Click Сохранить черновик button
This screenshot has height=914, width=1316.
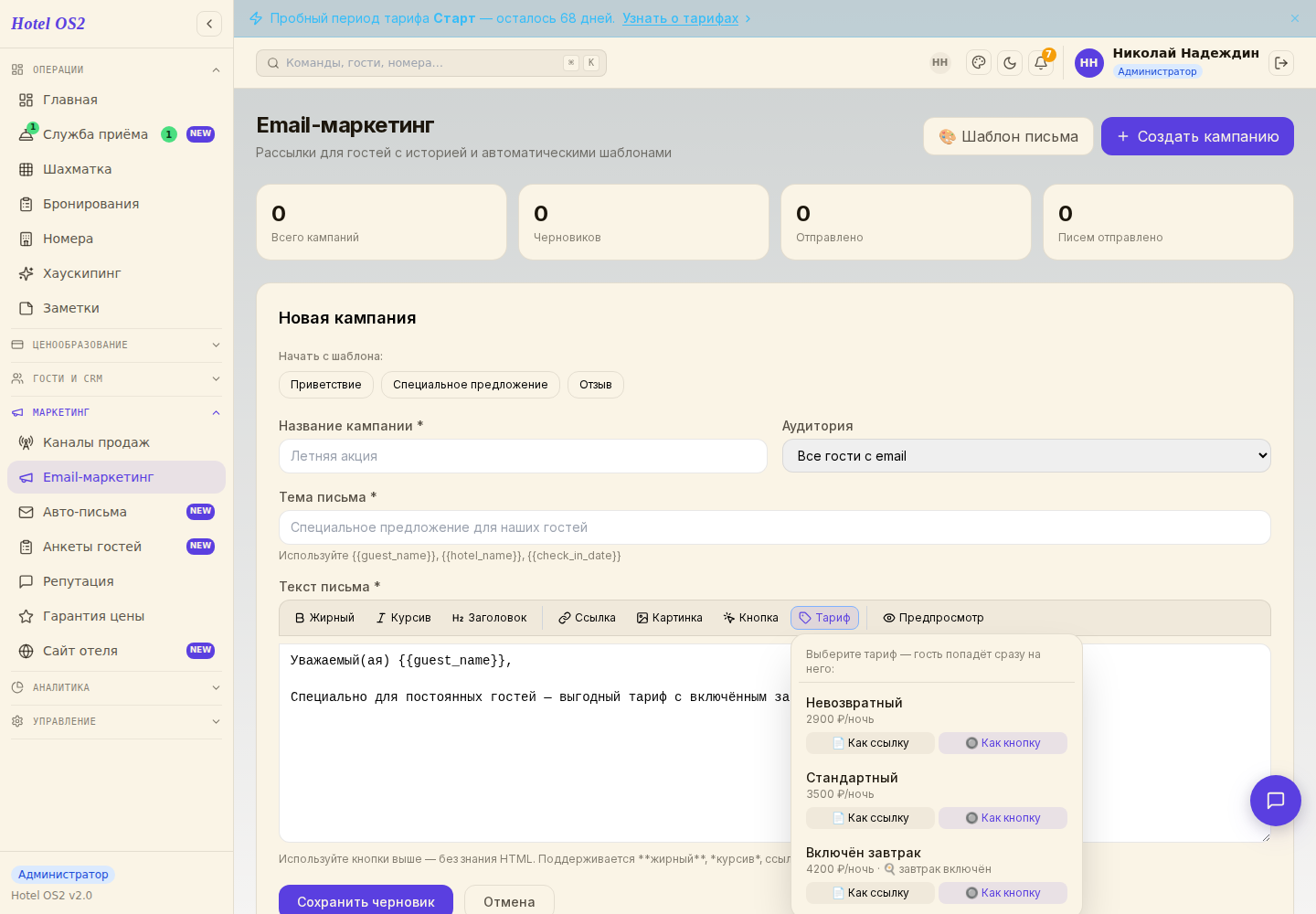point(366,901)
